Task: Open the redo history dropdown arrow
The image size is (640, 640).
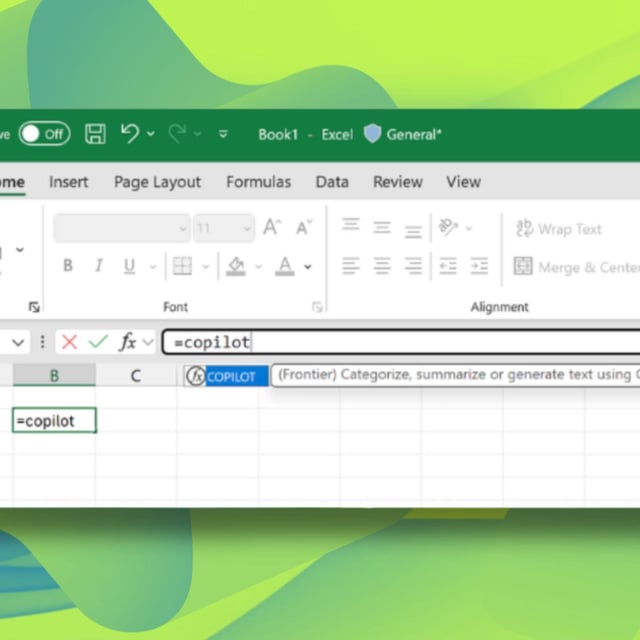Action: pos(198,133)
